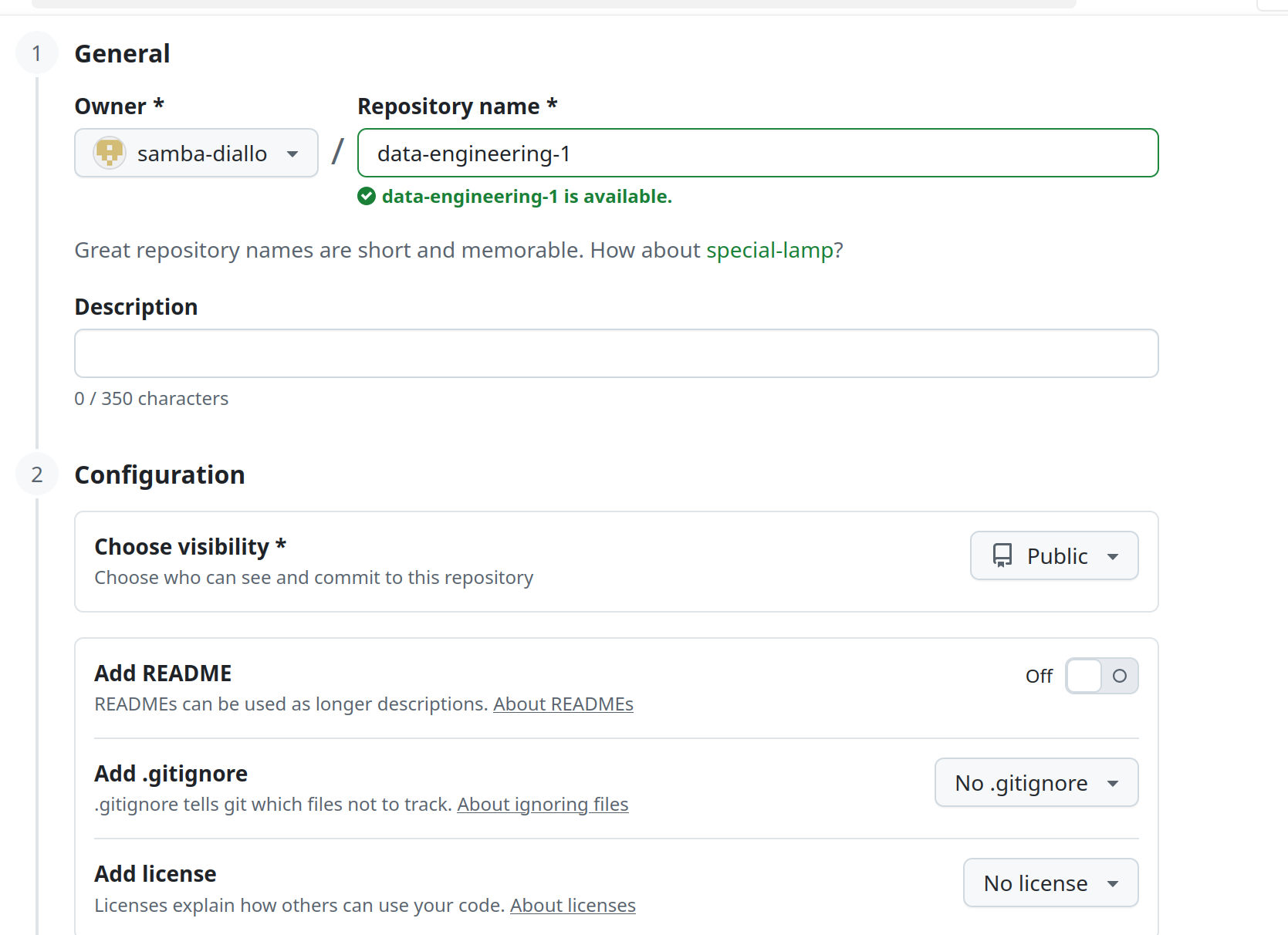This screenshot has width=1288, height=935.
Task: Click the chevron arrow on the Owner selector
Action: tap(292, 153)
